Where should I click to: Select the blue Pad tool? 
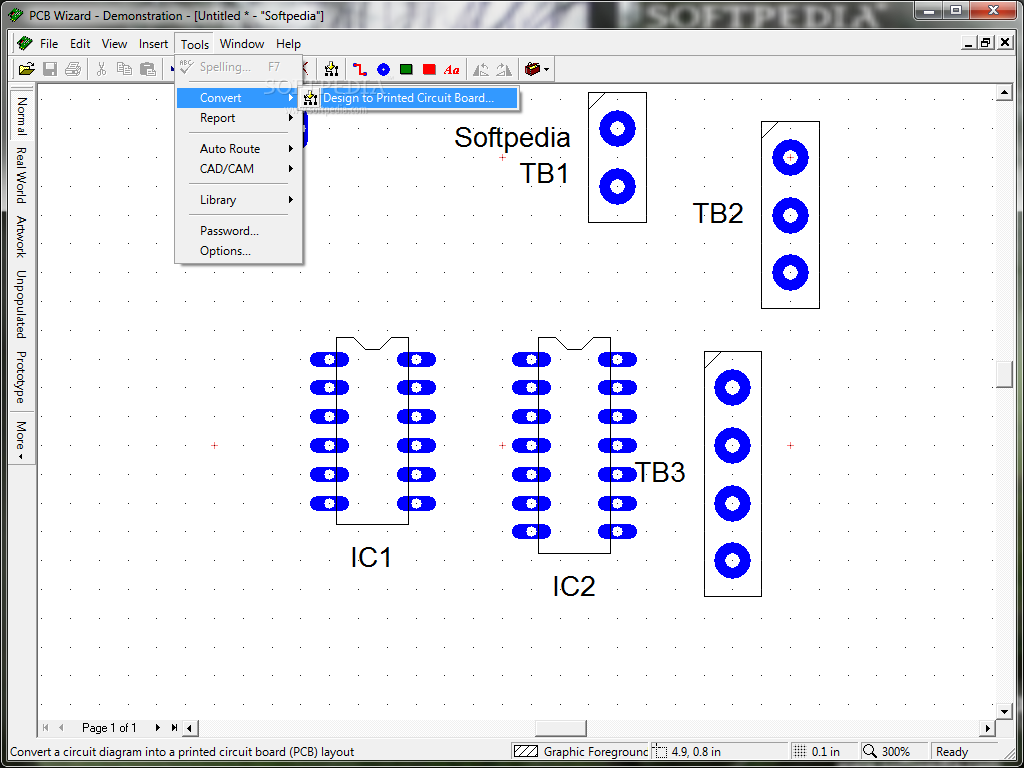click(x=383, y=69)
